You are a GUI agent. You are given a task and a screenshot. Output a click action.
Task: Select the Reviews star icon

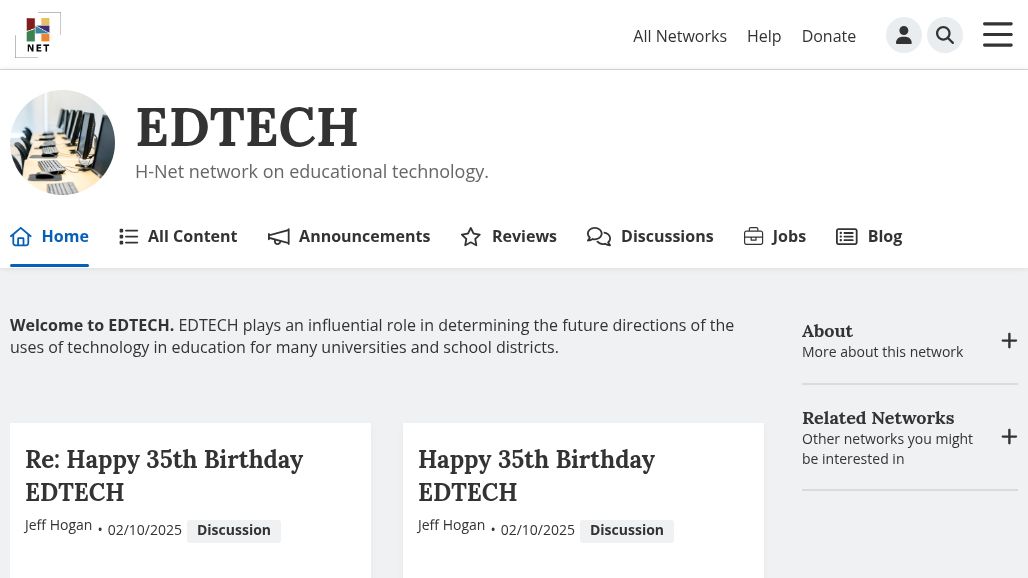coord(471,237)
